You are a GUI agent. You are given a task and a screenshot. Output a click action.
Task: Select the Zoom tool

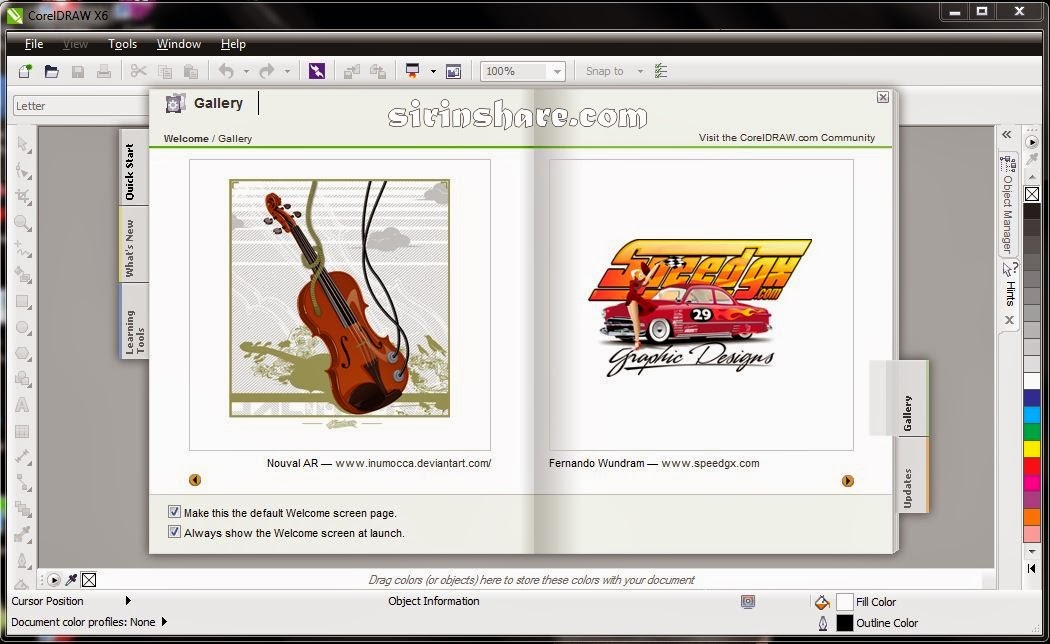[23, 223]
